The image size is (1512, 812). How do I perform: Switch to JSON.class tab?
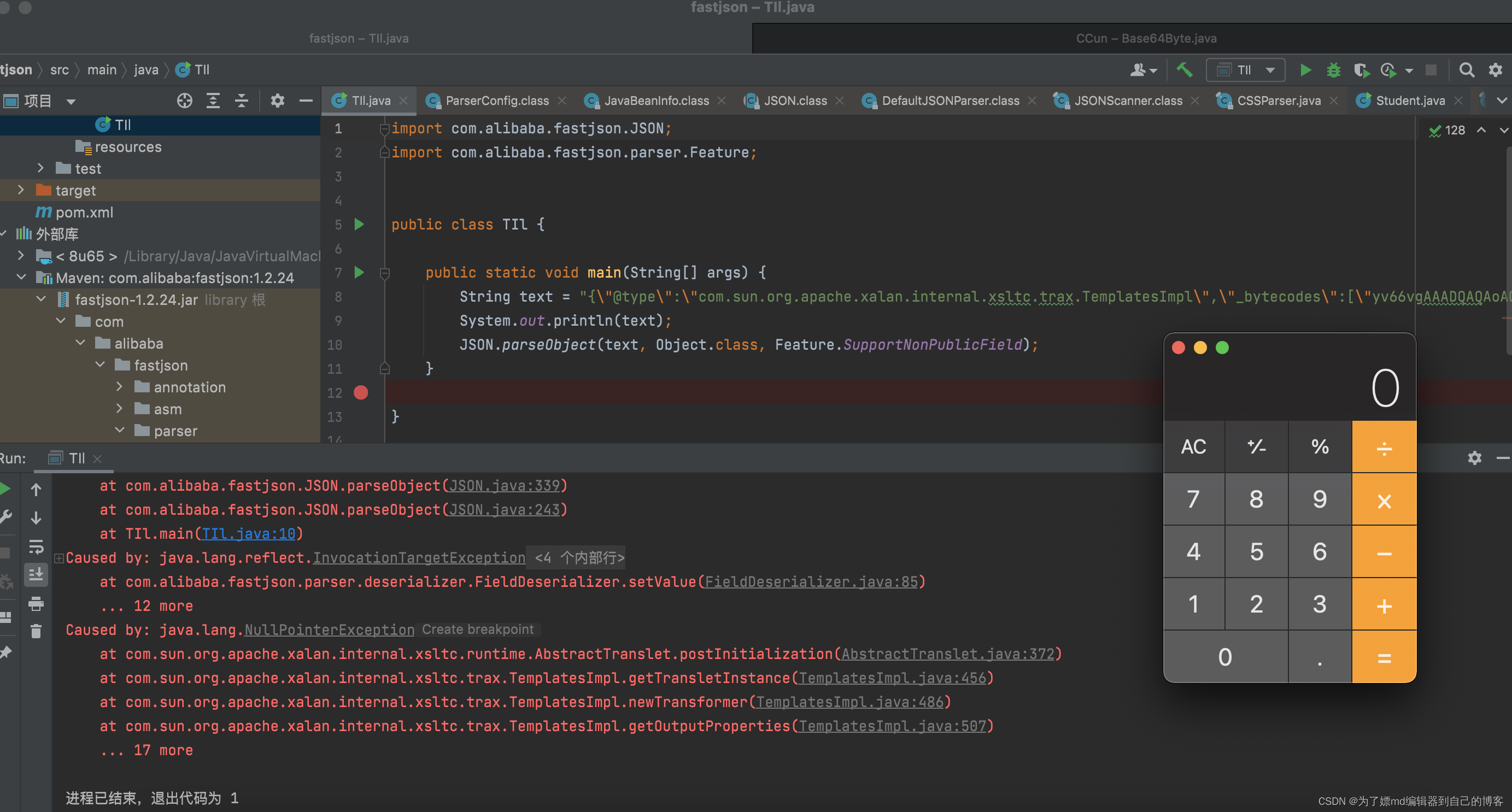tap(795, 101)
